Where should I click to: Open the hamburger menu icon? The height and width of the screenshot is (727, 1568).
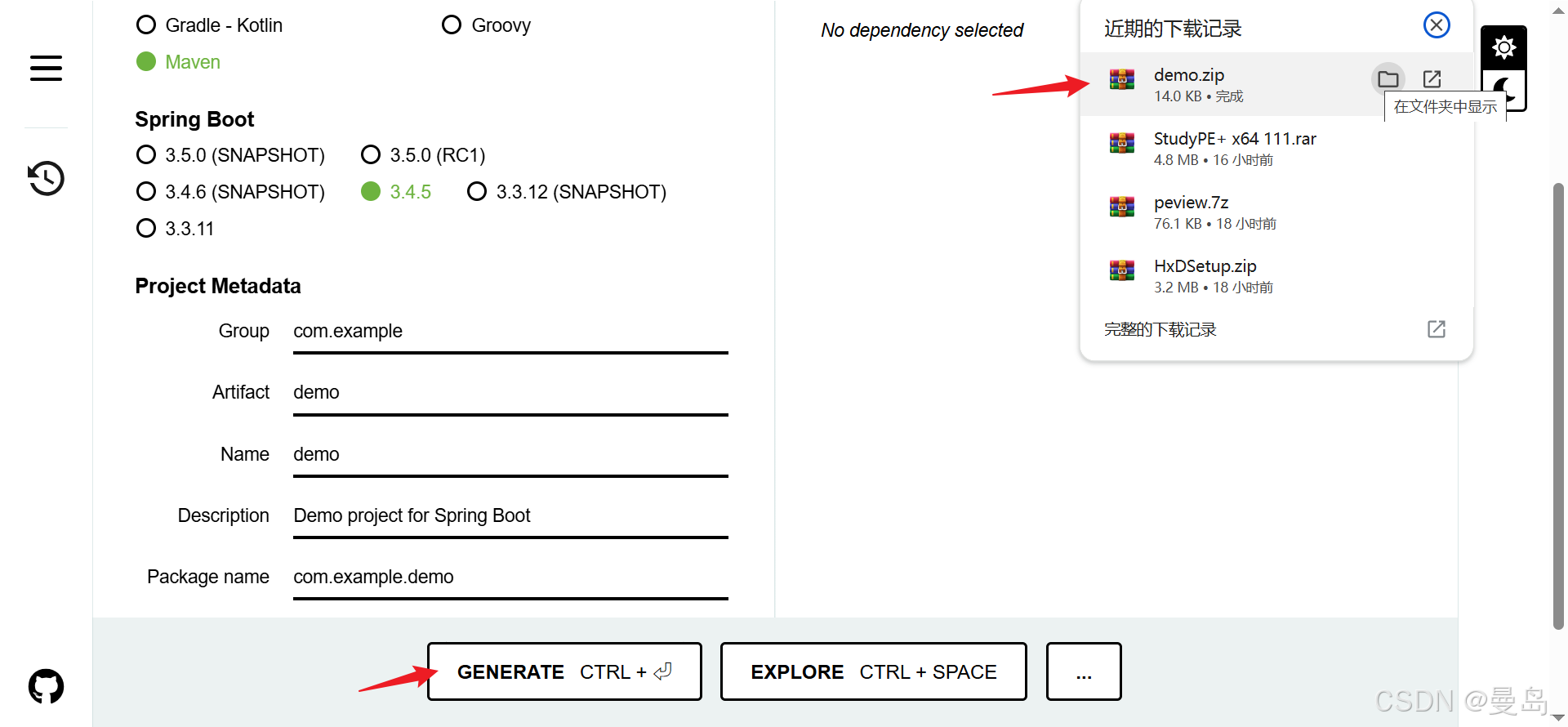point(46,69)
